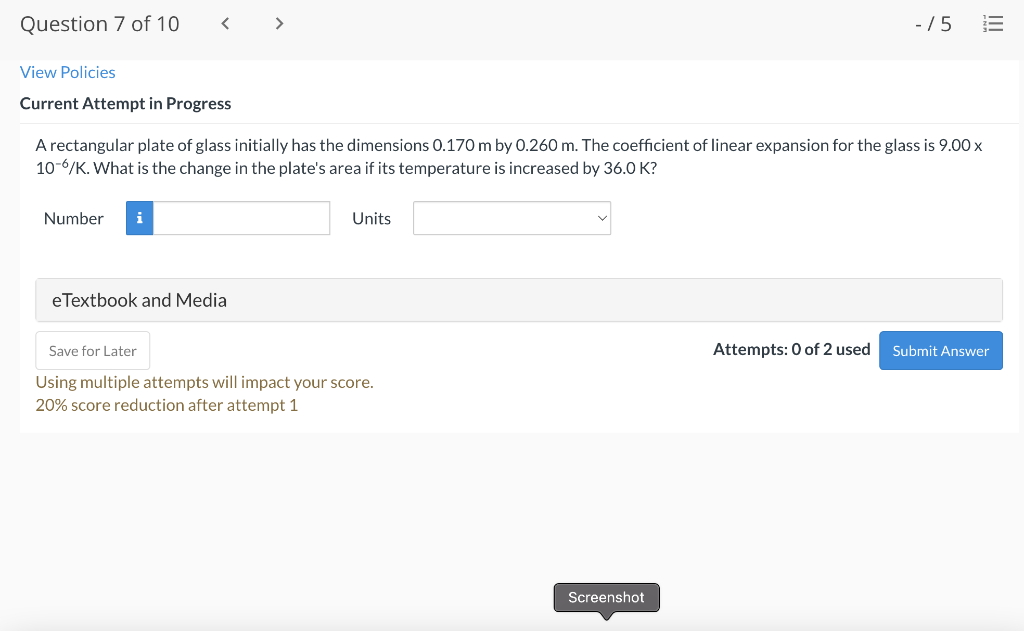Viewport: 1024px width, 631px height.
Task: Click the Attempts: 0 of 2 used text
Action: coord(791,349)
